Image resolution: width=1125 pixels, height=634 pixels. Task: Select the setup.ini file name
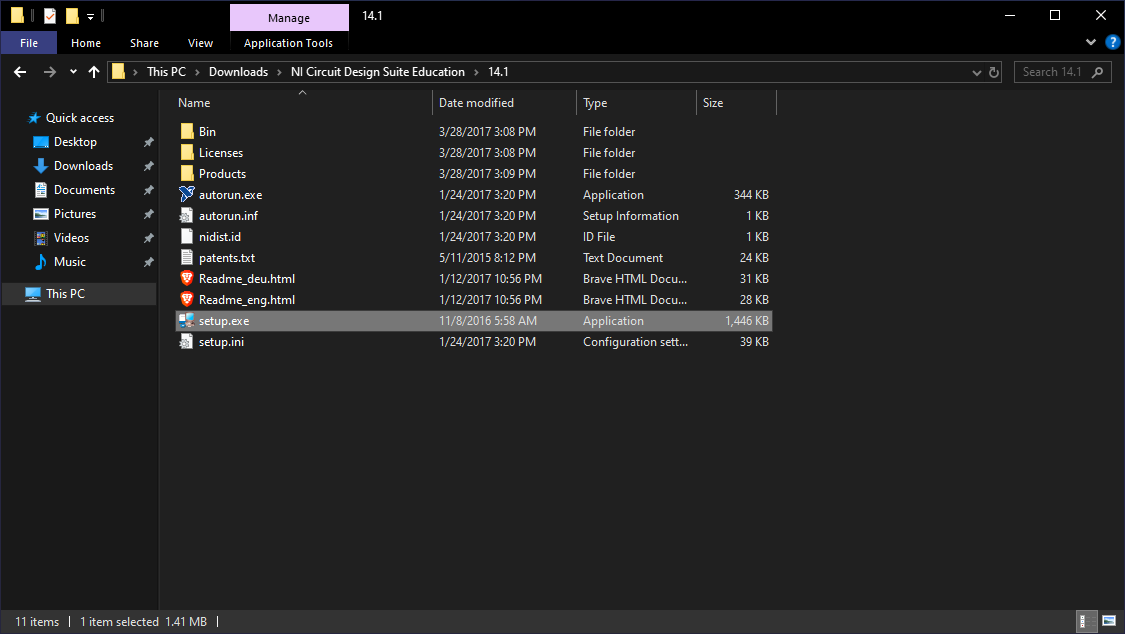221,341
